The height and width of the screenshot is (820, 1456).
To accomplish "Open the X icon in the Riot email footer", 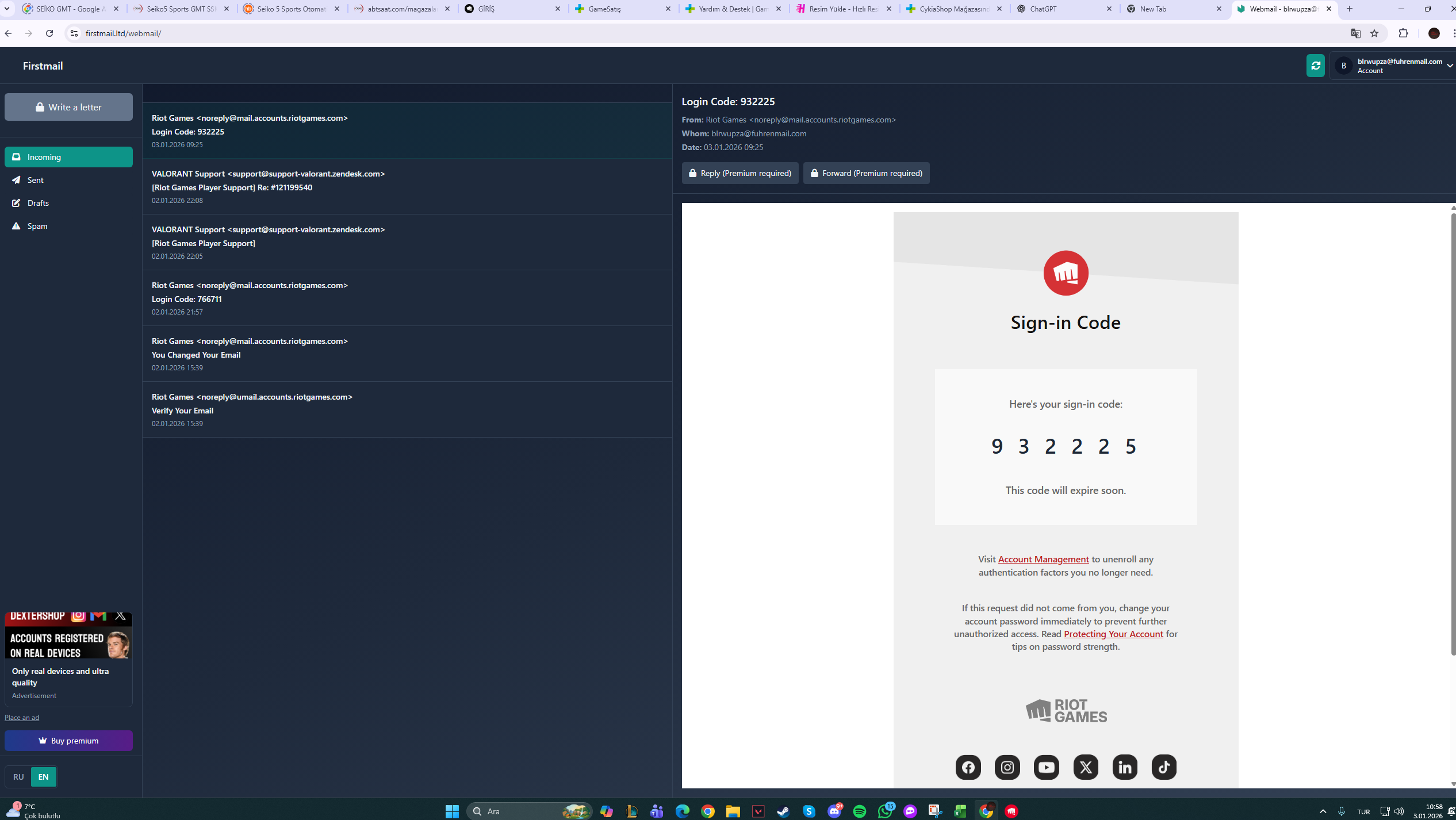I will coord(1086,767).
